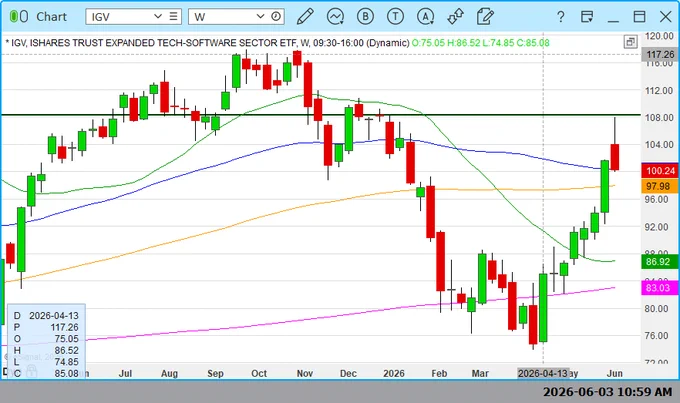Click the circled B toolbar icon

(365, 16)
